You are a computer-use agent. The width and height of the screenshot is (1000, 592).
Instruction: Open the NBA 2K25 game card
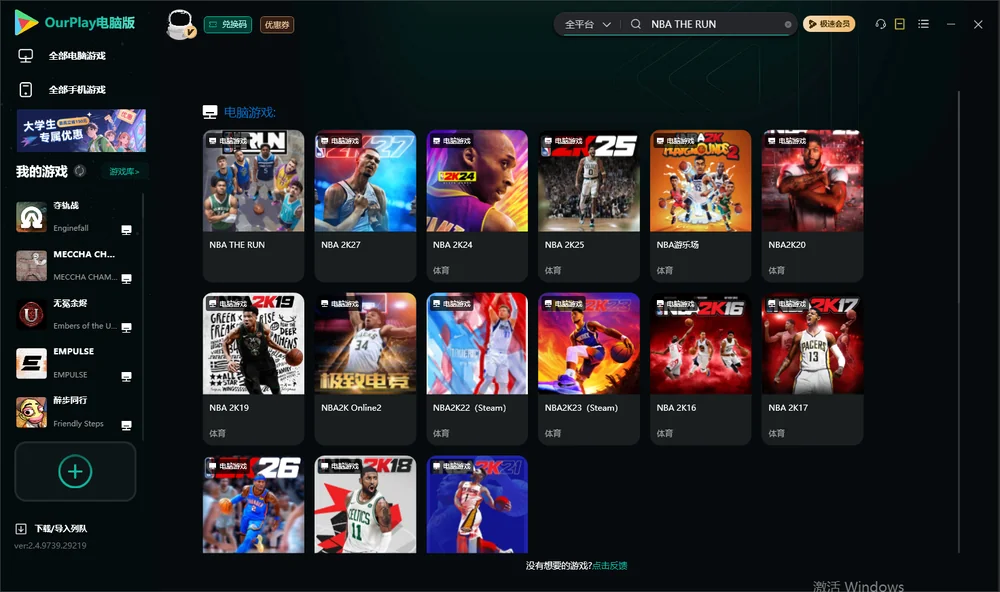589,206
